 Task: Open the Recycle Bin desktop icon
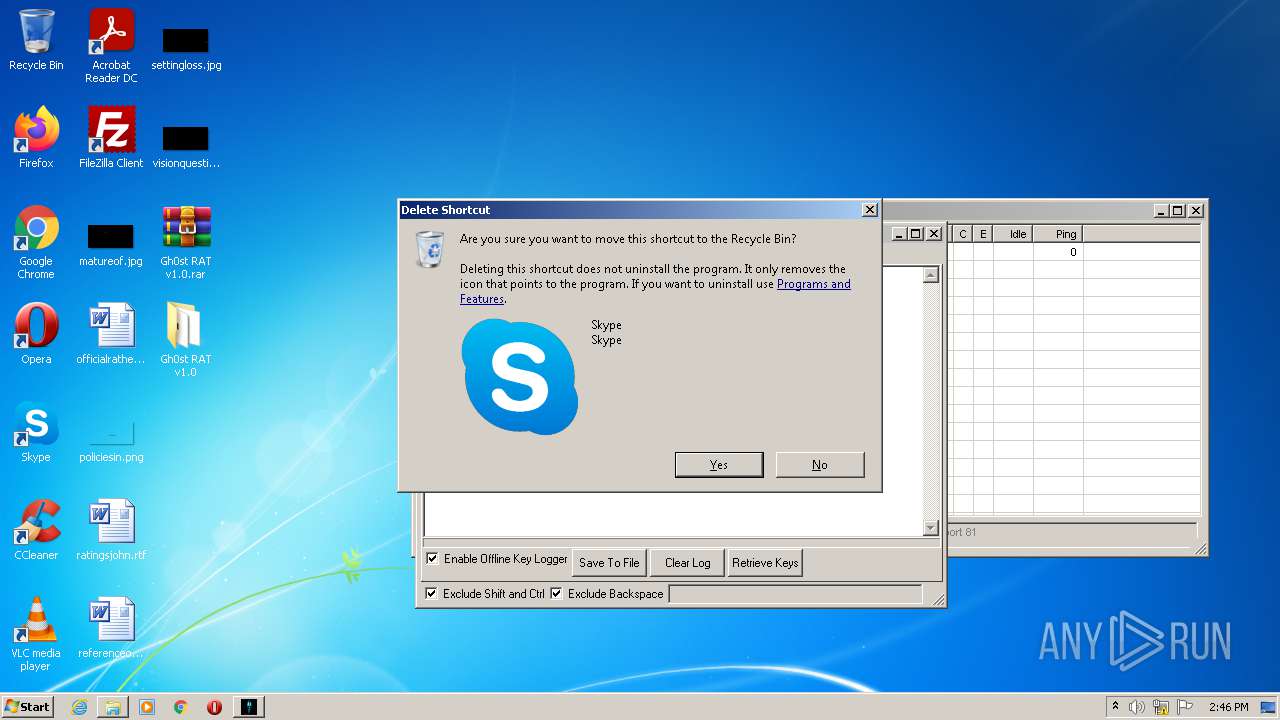[36, 40]
